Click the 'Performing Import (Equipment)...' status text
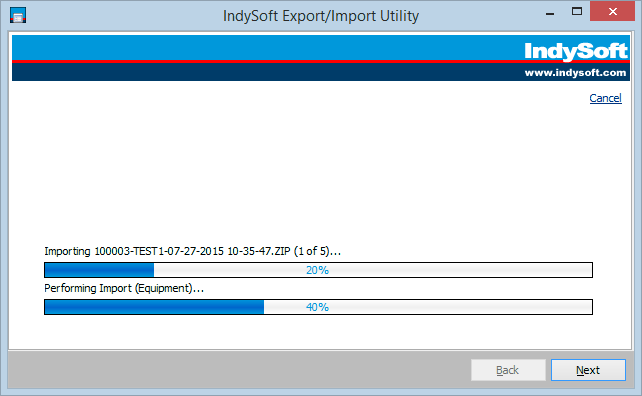The image size is (642, 396). [x=124, y=288]
